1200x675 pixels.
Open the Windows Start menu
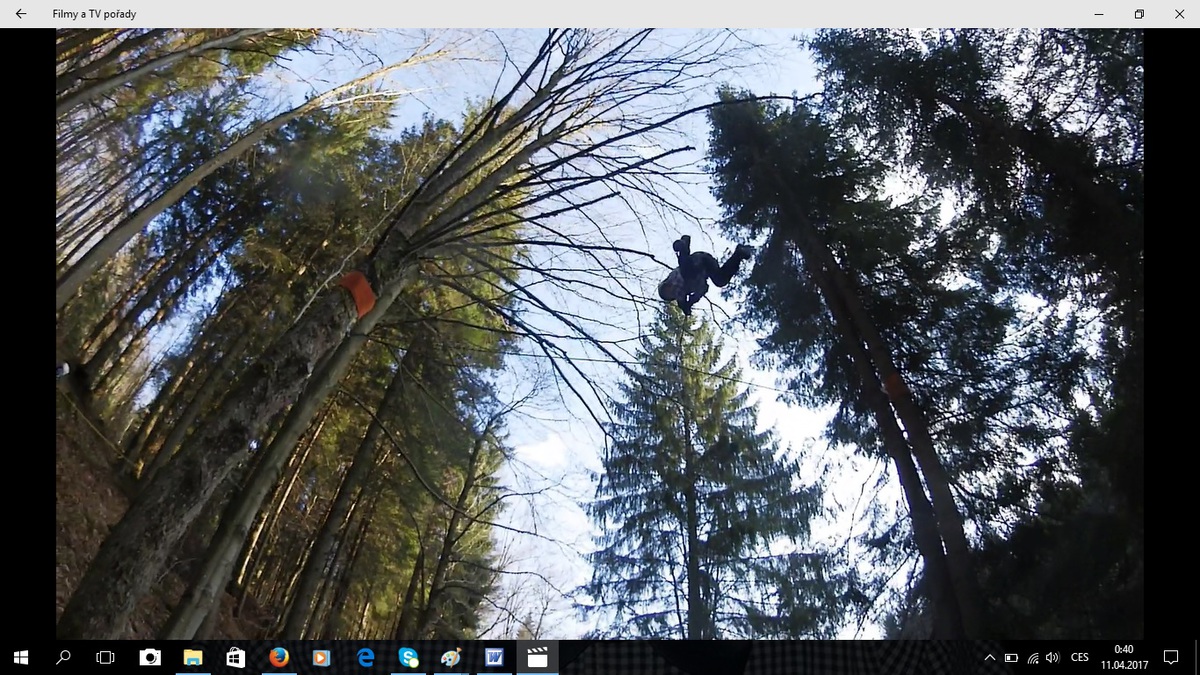(x=20, y=657)
